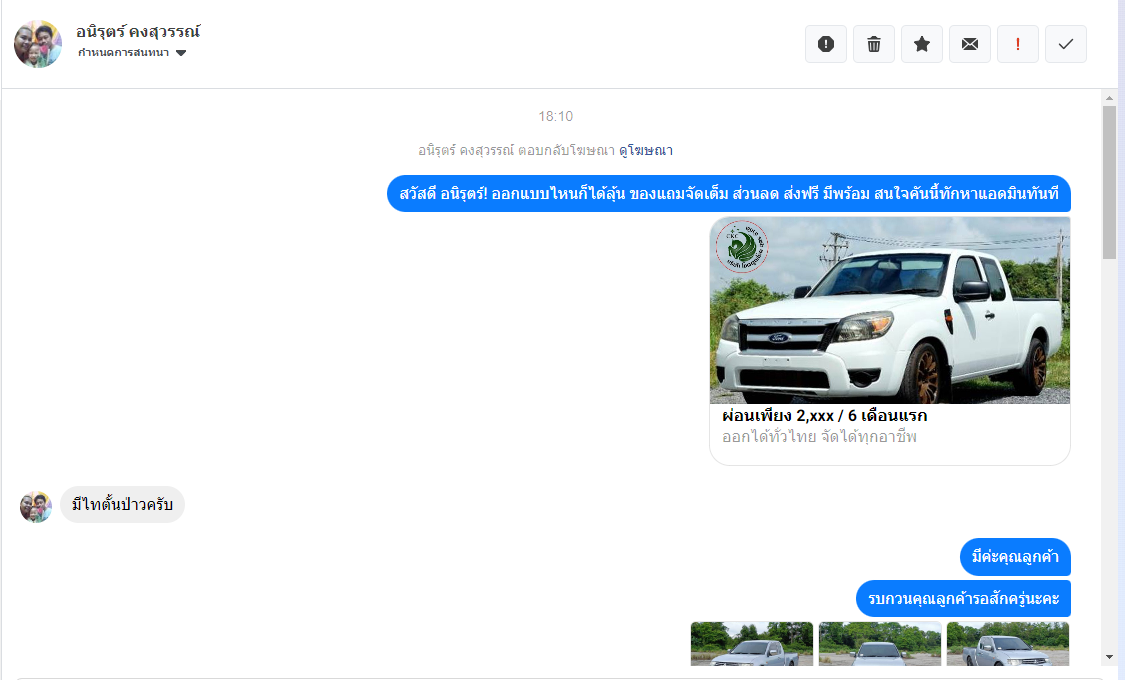Viewport: 1125px width, 680px height.
Task: Click scrollbar up arrow
Action: click(1109, 98)
